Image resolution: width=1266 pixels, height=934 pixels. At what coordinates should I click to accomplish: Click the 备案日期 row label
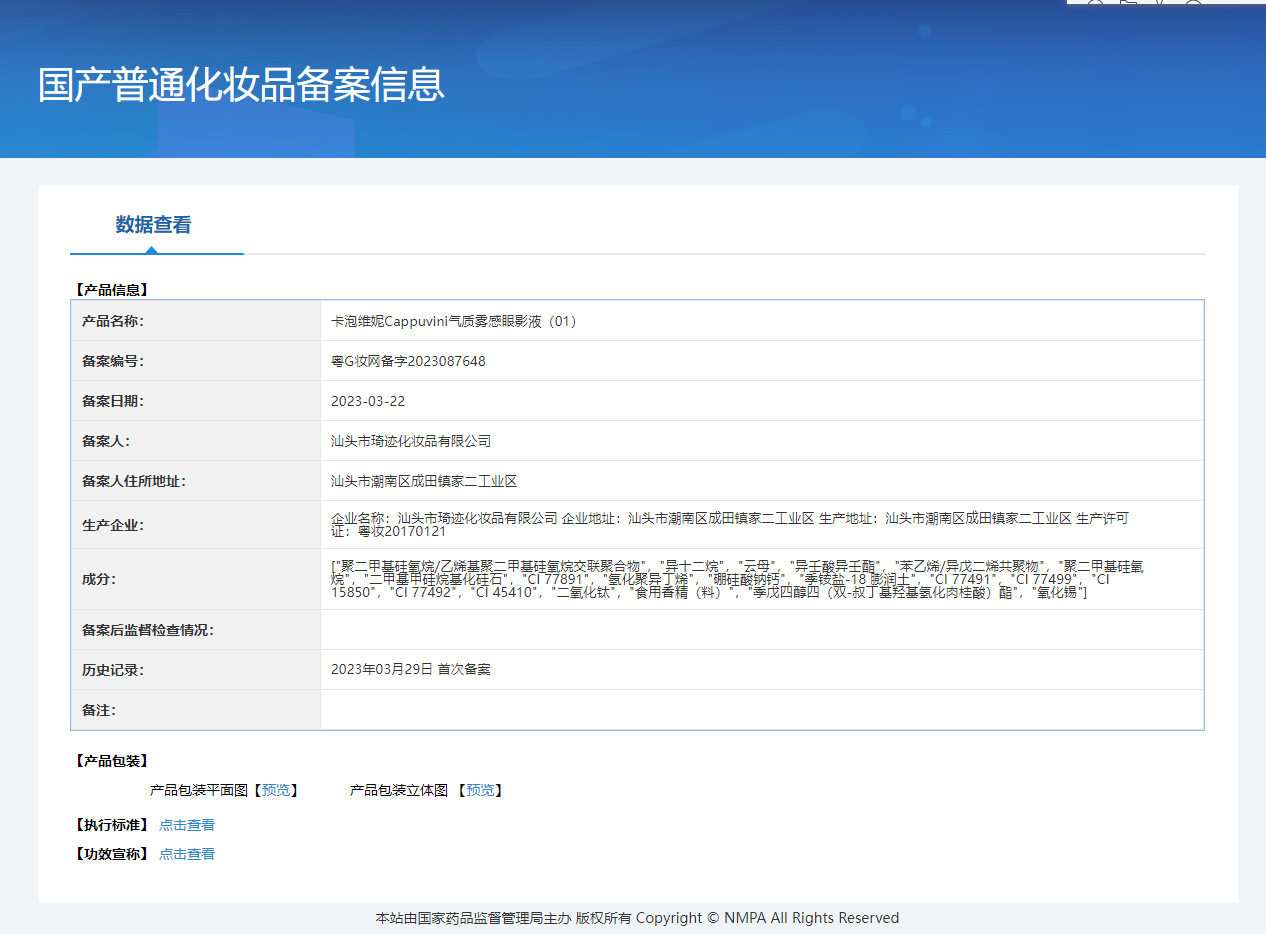point(113,401)
